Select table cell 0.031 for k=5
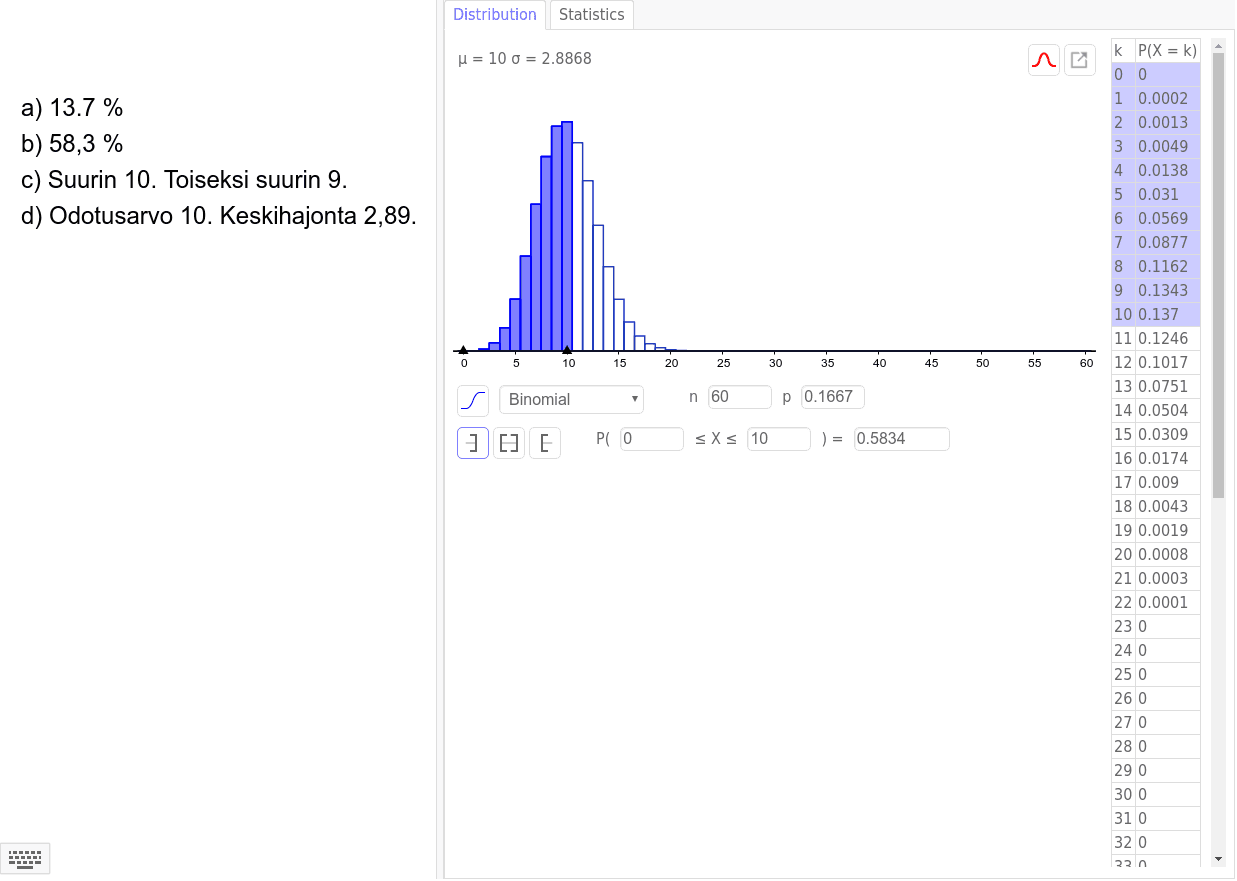The height and width of the screenshot is (881, 1237). tap(1168, 194)
